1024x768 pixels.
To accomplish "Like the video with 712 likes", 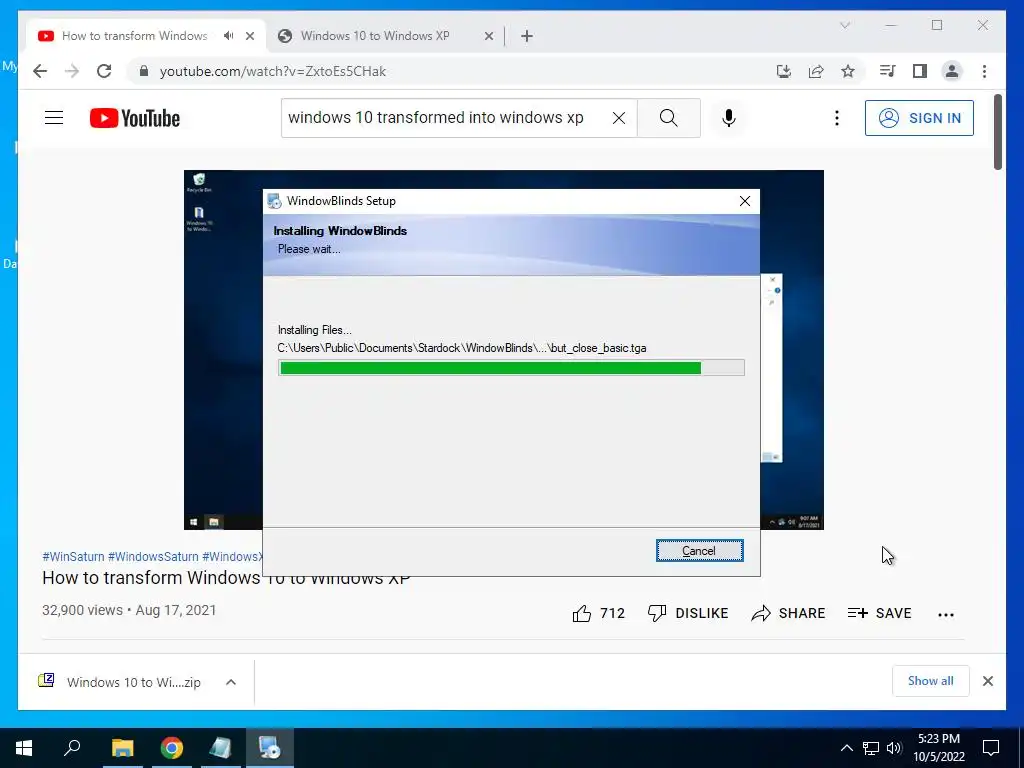I will [x=598, y=613].
